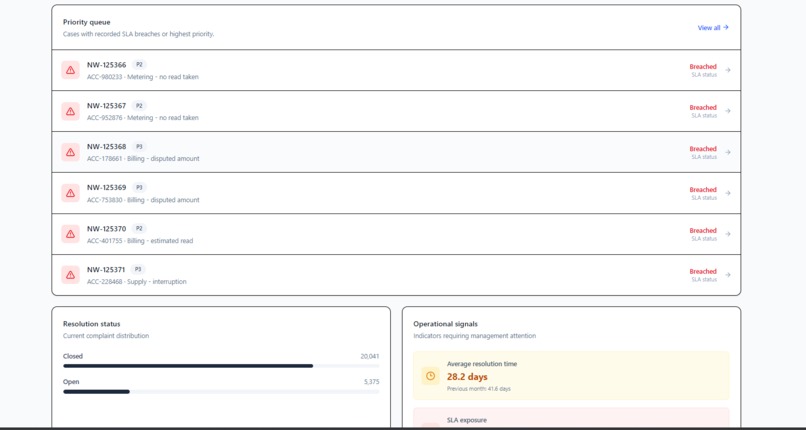Click Breached status on NW-125369 row
Screen dimensions: 806x430
coord(703,190)
